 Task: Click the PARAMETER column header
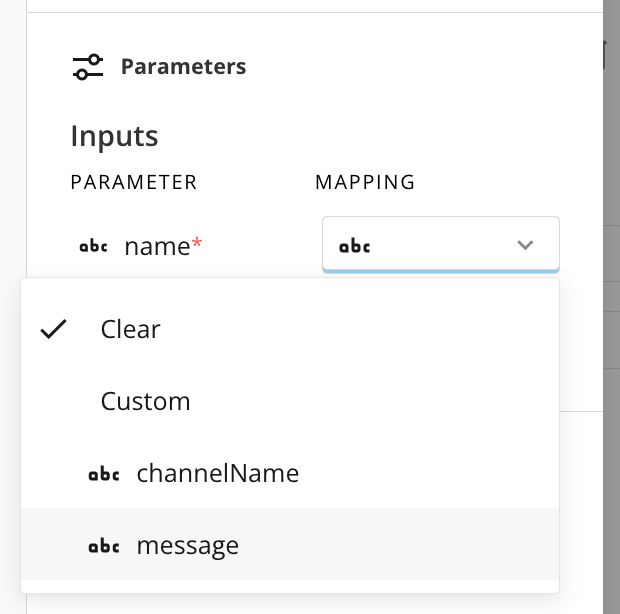pos(134,182)
